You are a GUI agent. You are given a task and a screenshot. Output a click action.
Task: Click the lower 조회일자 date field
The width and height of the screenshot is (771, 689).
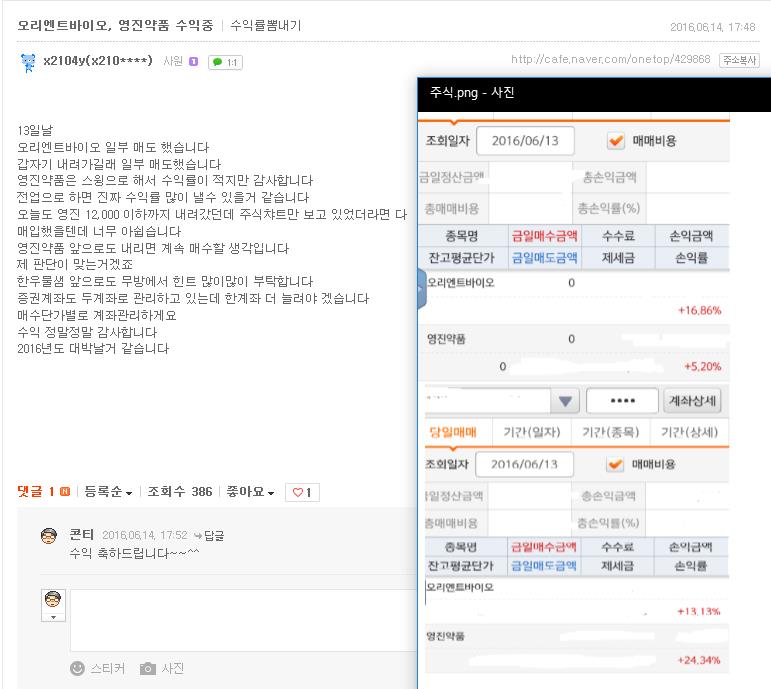524,464
